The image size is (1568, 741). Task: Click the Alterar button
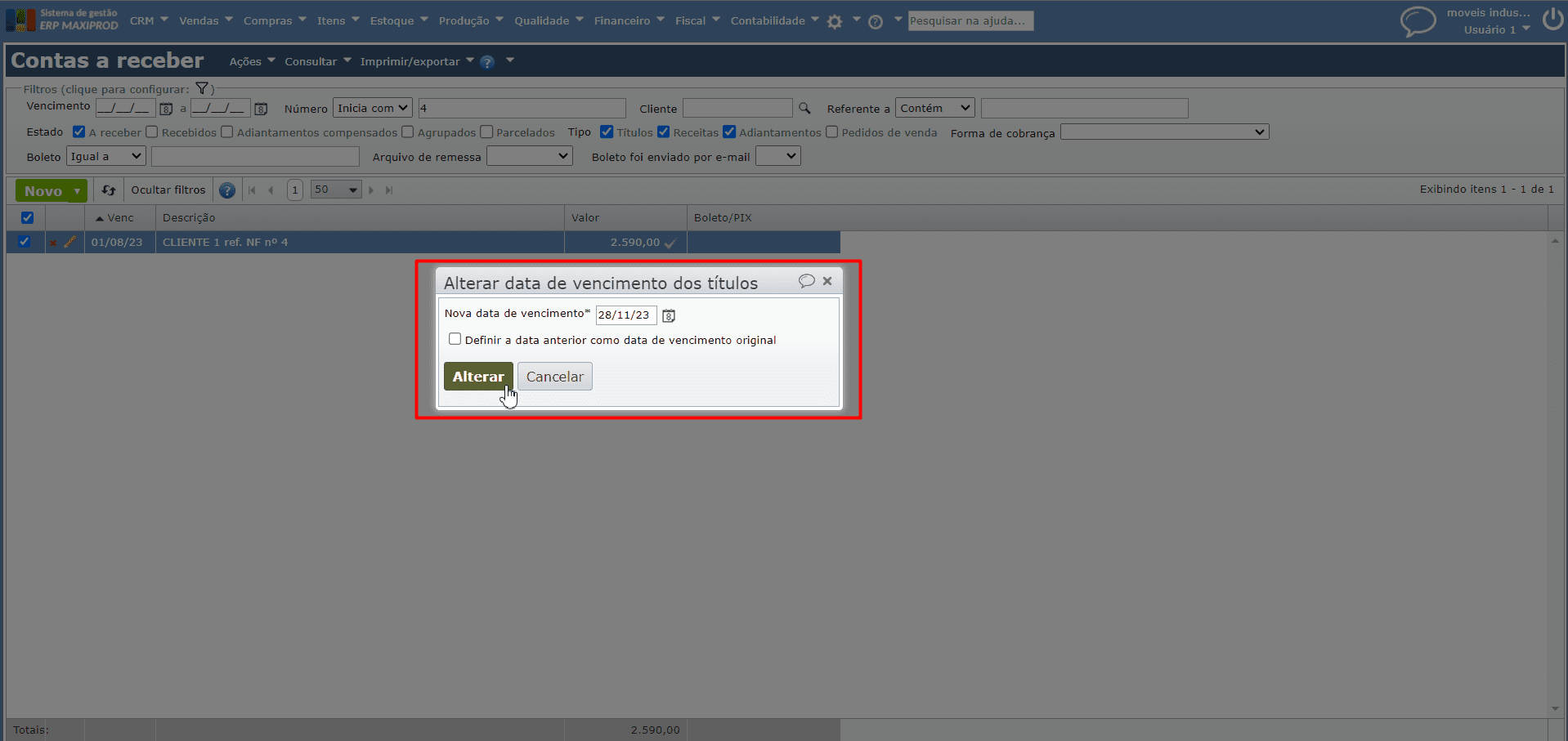(478, 377)
